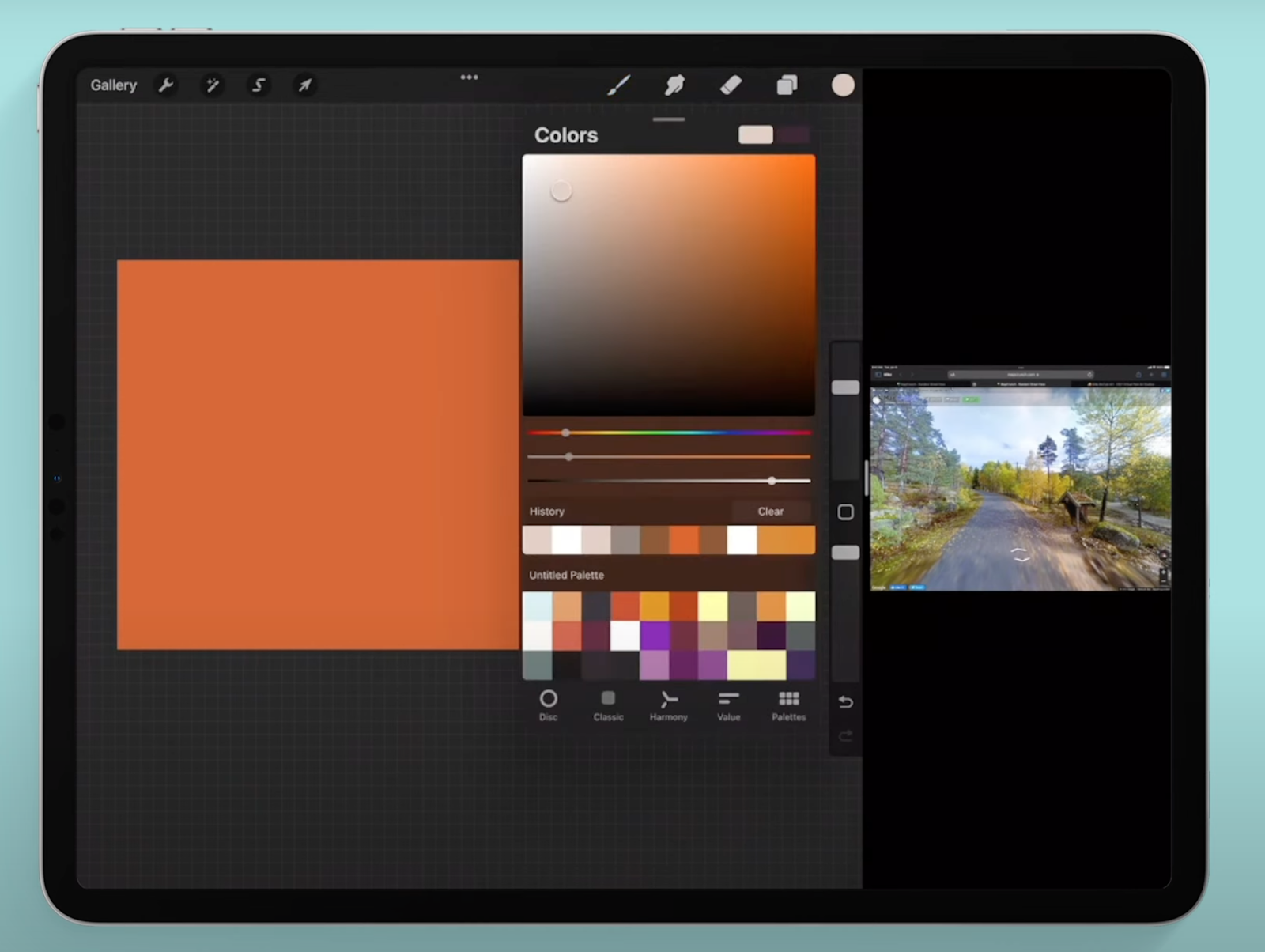Viewport: 1265px width, 952px height.
Task: Select the dark secondary color chip in the Colors header
Action: pos(794,134)
